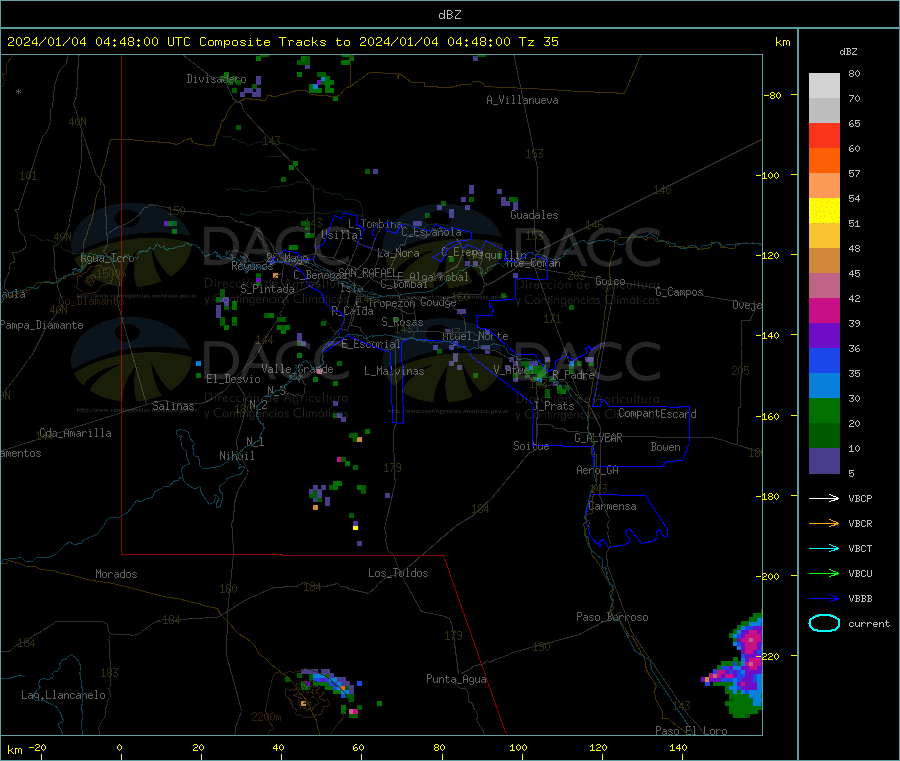Viewport: 900px width, 761px height.
Task: Click the Valle_Grande place label
Action: [297, 369]
